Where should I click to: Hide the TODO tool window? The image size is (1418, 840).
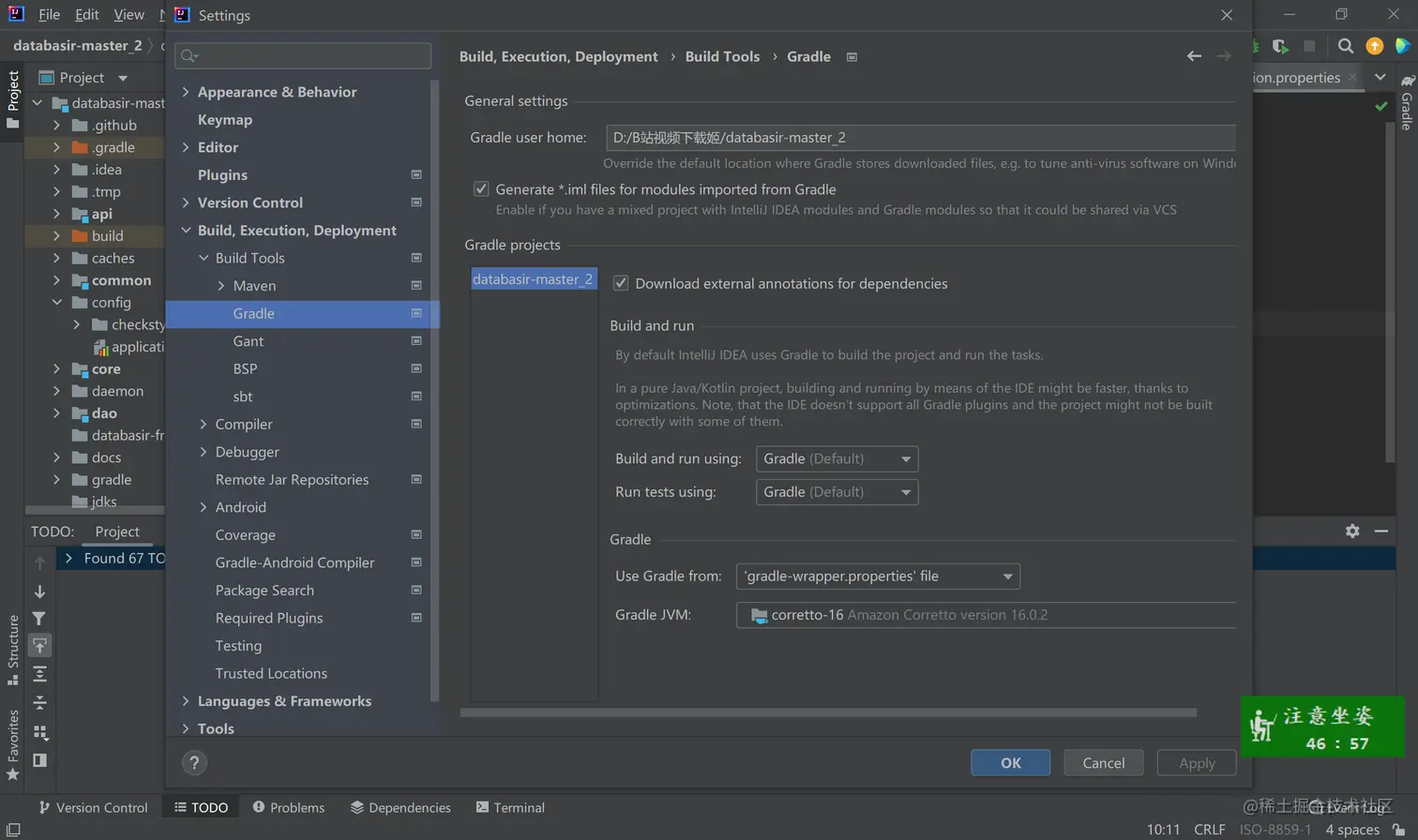[x=1381, y=531]
